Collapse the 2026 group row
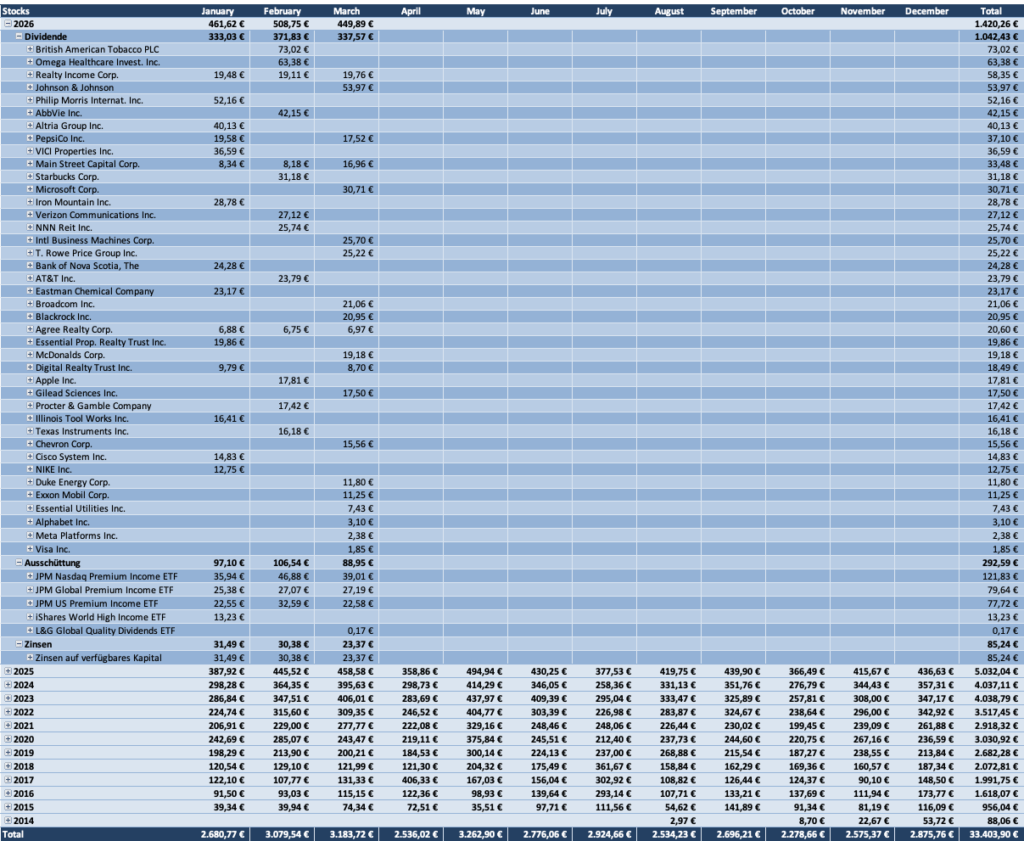1024x841 pixels. click(x=8, y=23)
